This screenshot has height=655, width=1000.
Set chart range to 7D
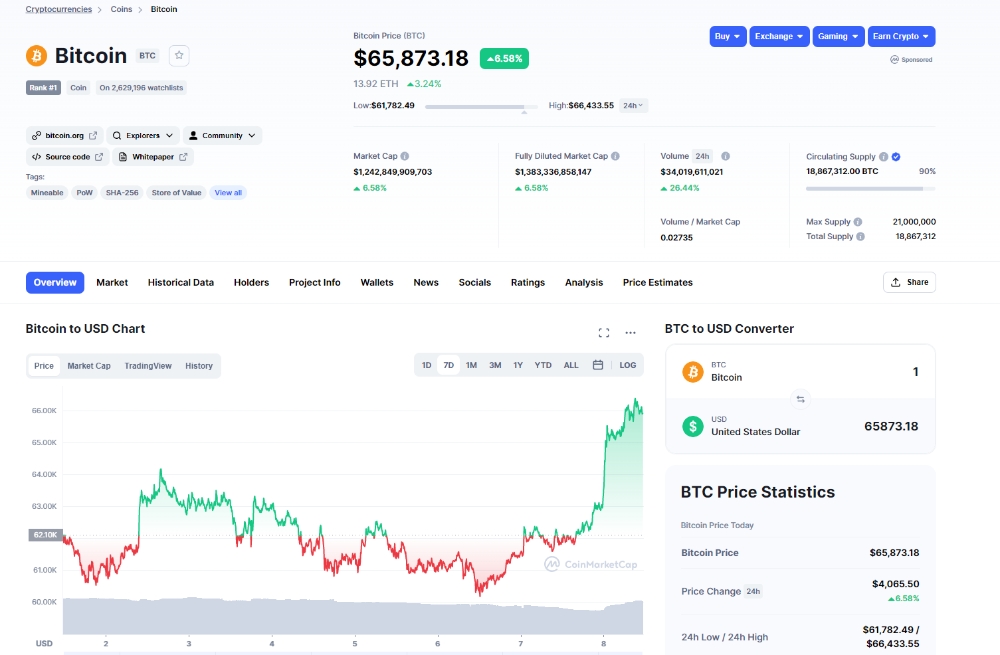click(x=448, y=365)
